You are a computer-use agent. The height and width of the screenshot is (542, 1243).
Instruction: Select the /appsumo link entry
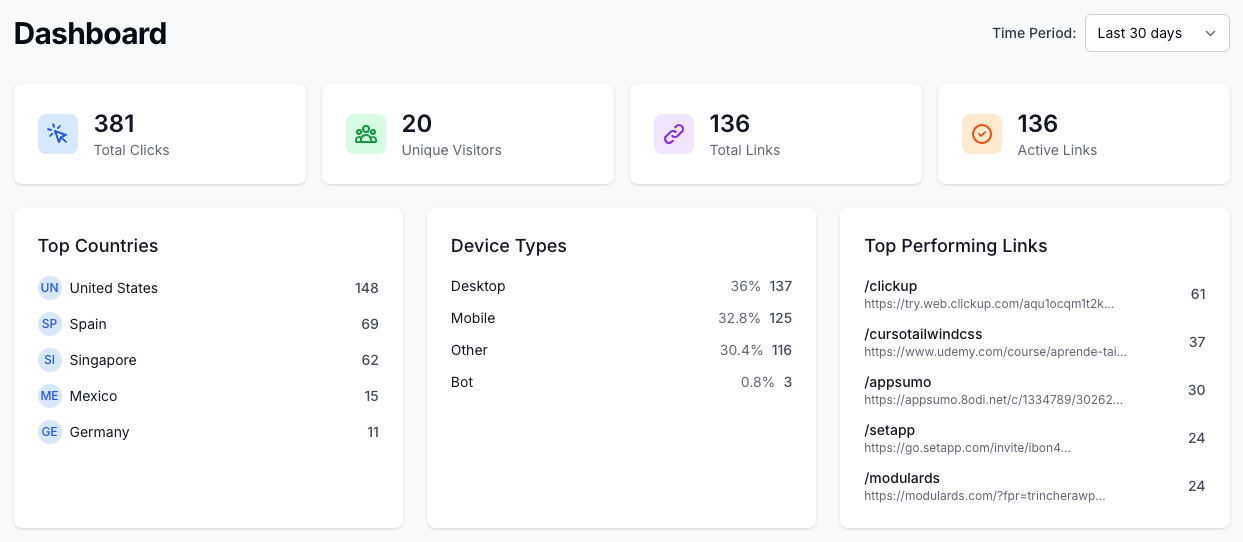tap(897, 382)
